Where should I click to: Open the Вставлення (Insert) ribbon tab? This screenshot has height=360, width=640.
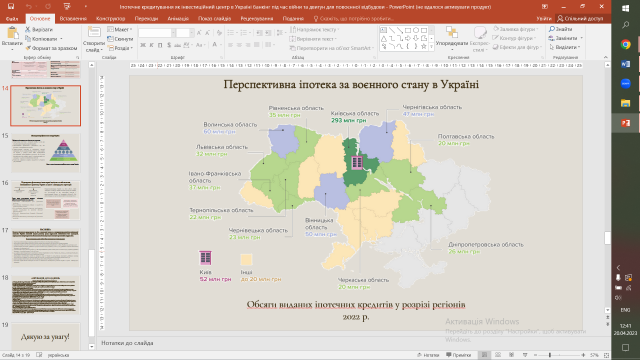tap(73, 18)
